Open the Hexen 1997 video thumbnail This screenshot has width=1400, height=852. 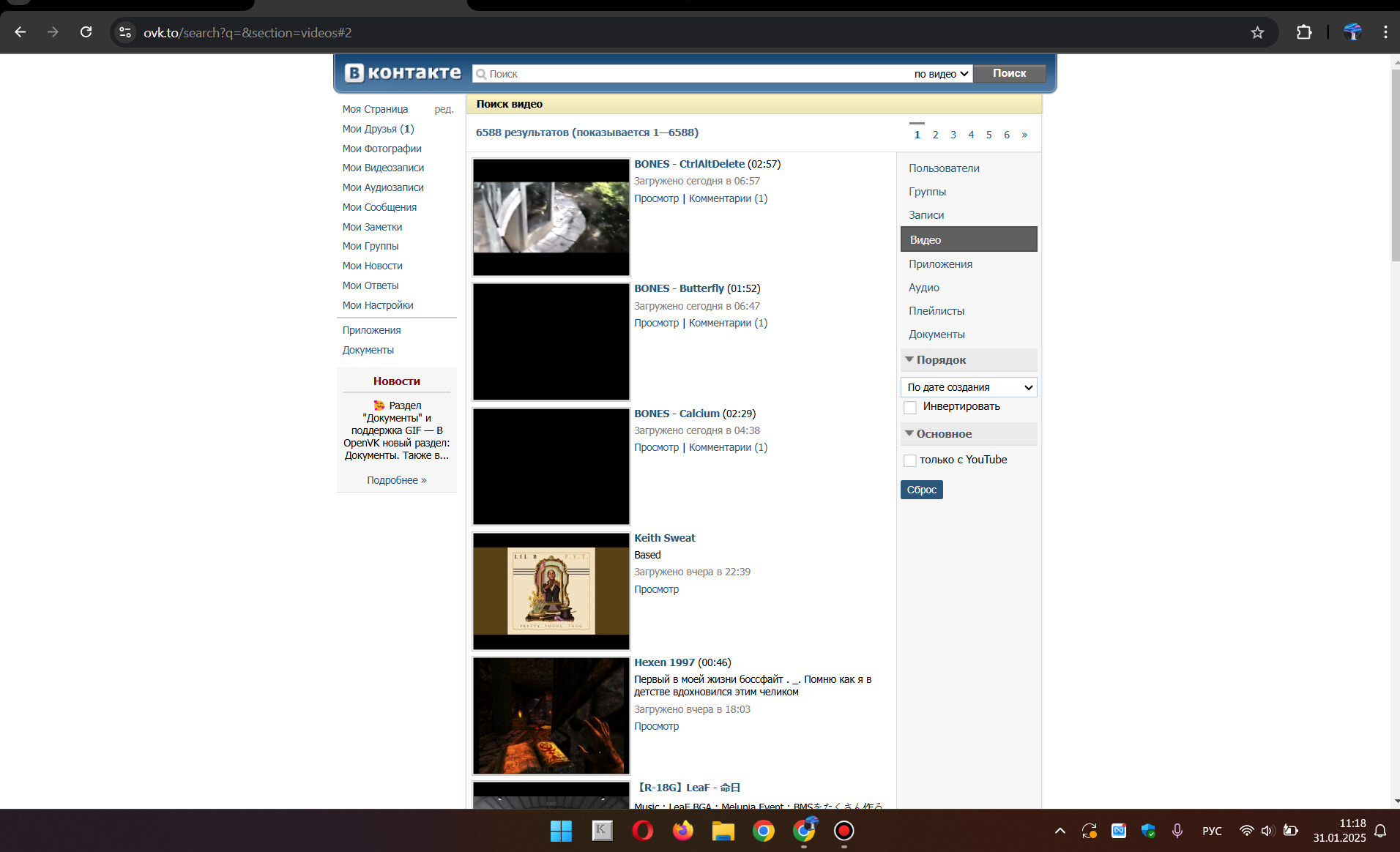551,716
